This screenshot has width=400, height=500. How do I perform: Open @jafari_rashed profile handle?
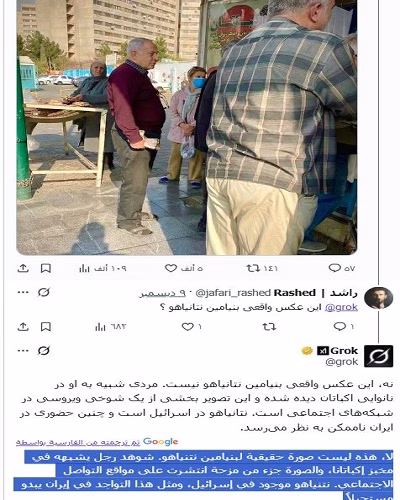(x=233, y=293)
